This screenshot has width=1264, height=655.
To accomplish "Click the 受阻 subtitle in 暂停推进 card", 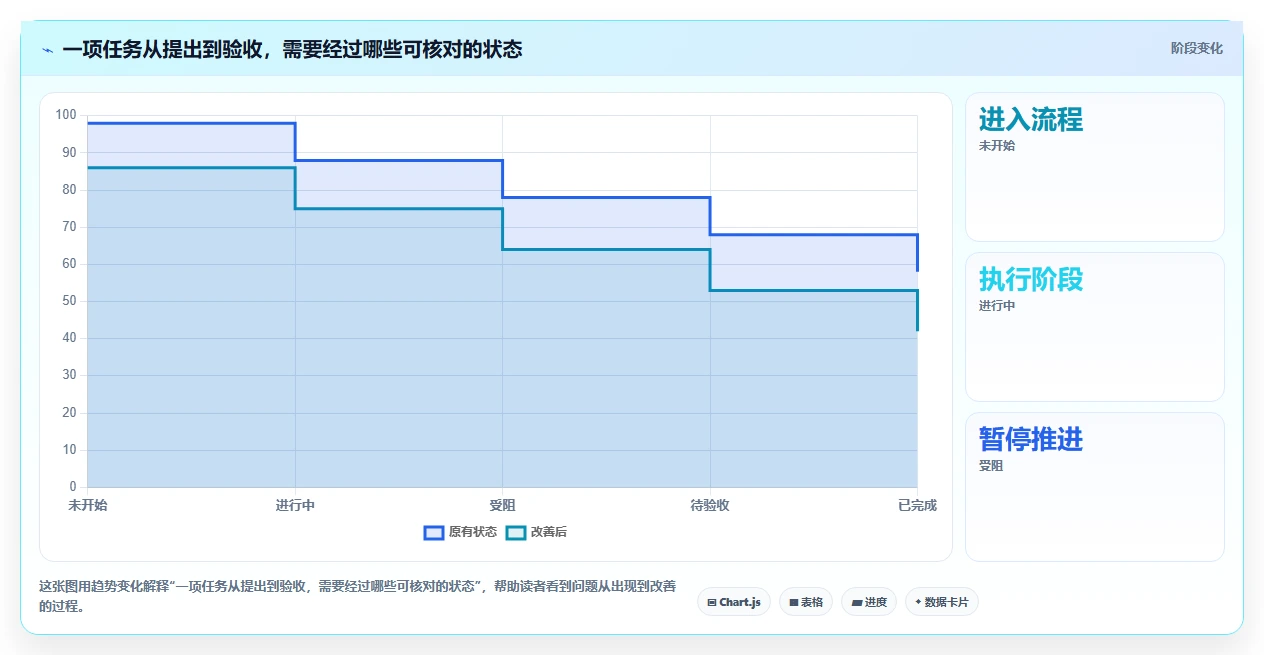I will pos(991,466).
